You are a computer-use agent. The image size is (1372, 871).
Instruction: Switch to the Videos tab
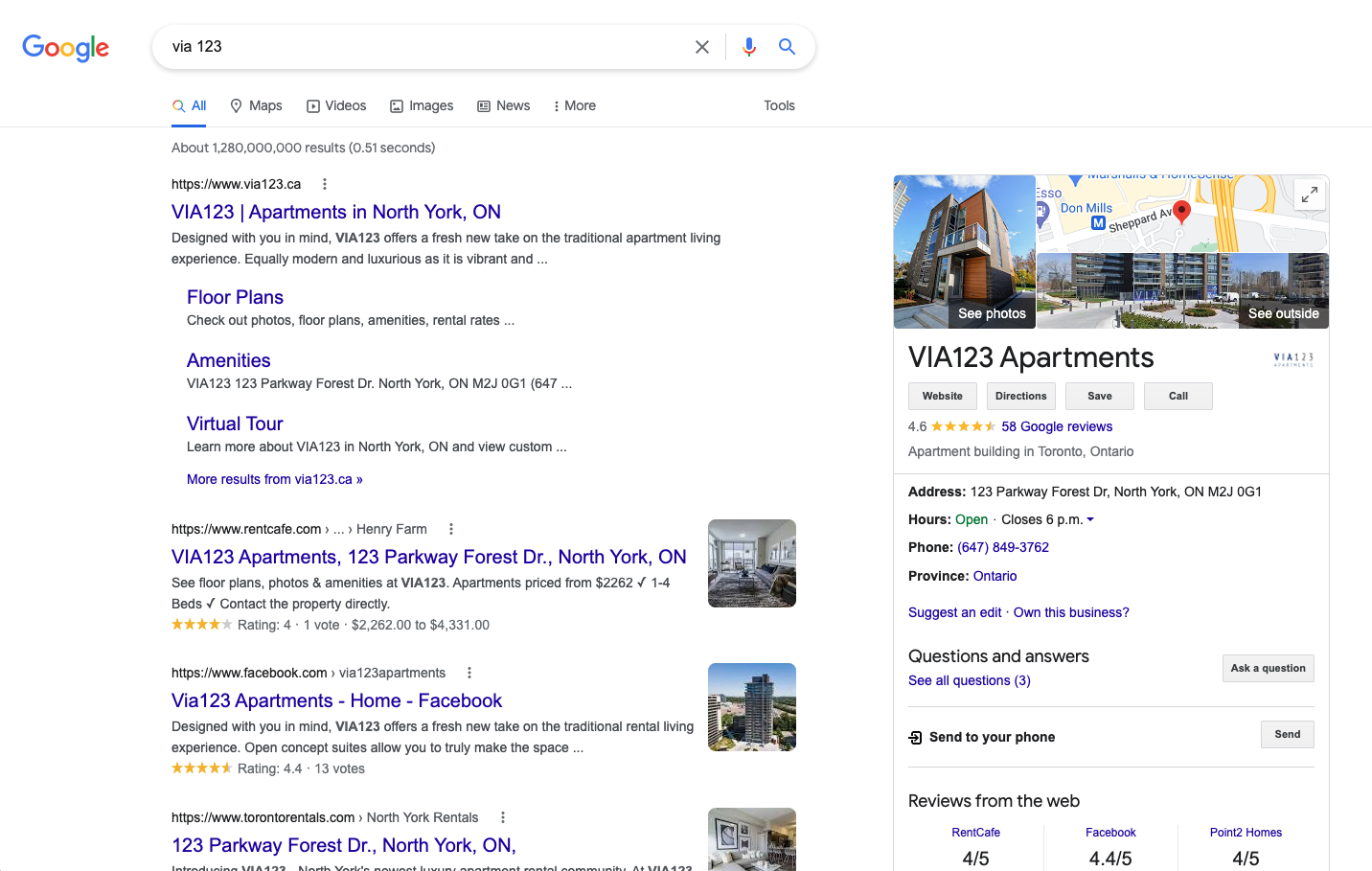coord(336,105)
